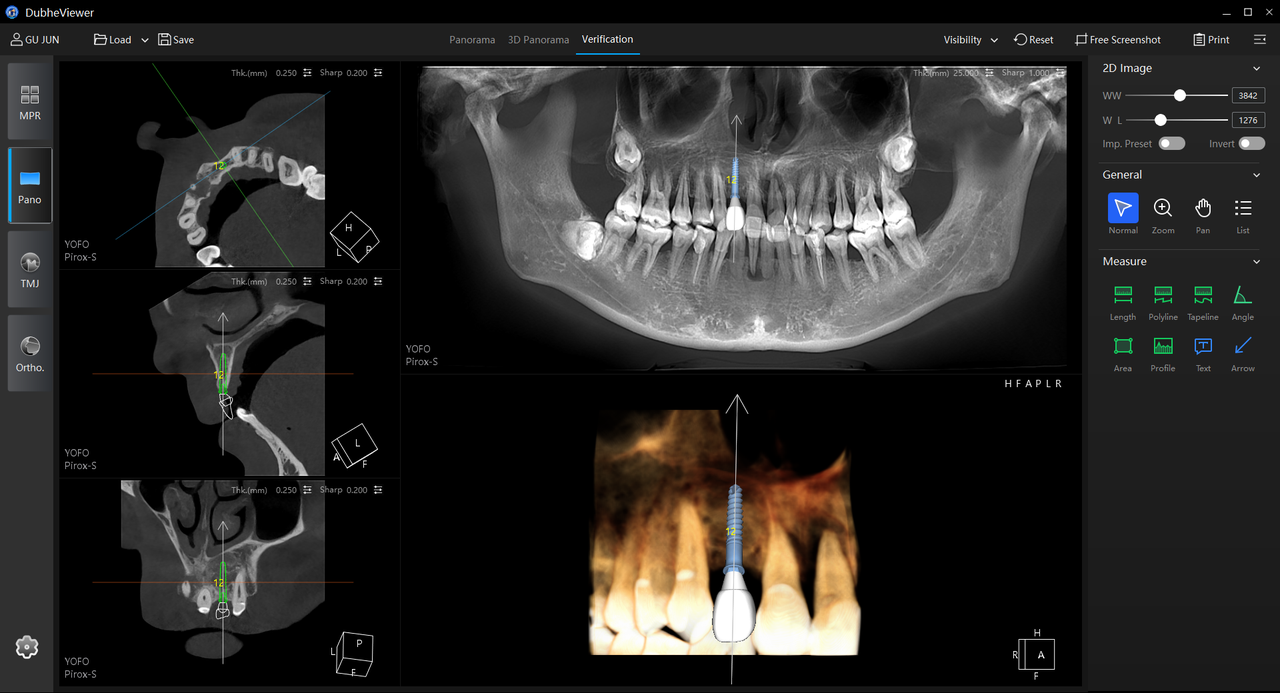
Task: Open Thk adjuster in coronal slice view
Action: (307, 491)
